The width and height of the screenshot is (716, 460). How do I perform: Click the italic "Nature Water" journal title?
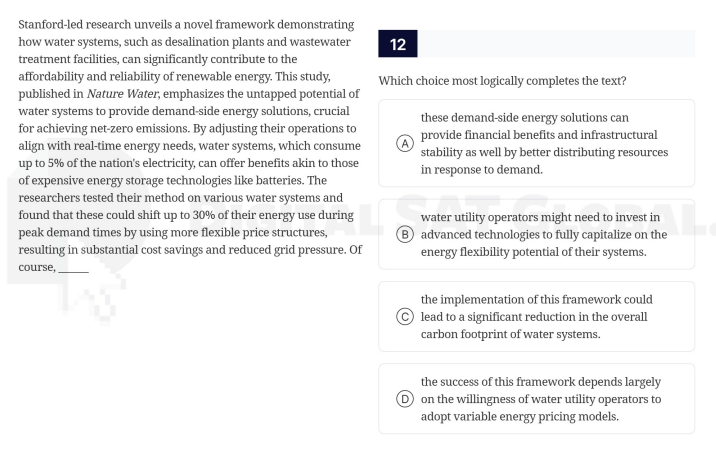[123, 95]
